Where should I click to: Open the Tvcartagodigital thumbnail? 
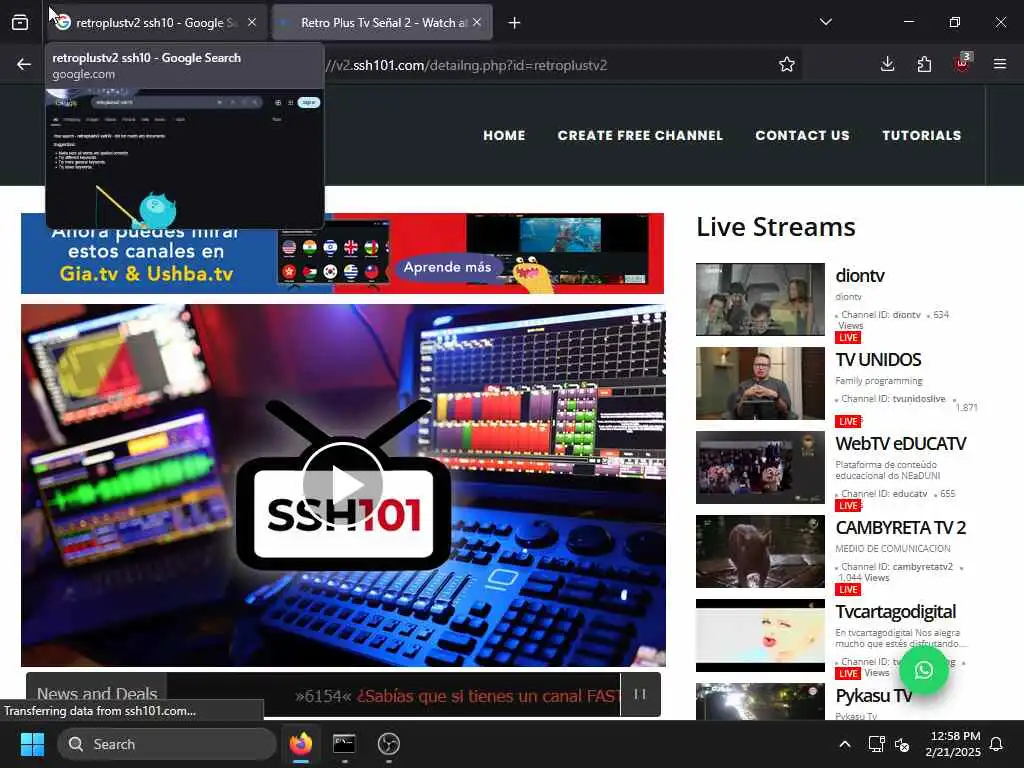[760, 635]
